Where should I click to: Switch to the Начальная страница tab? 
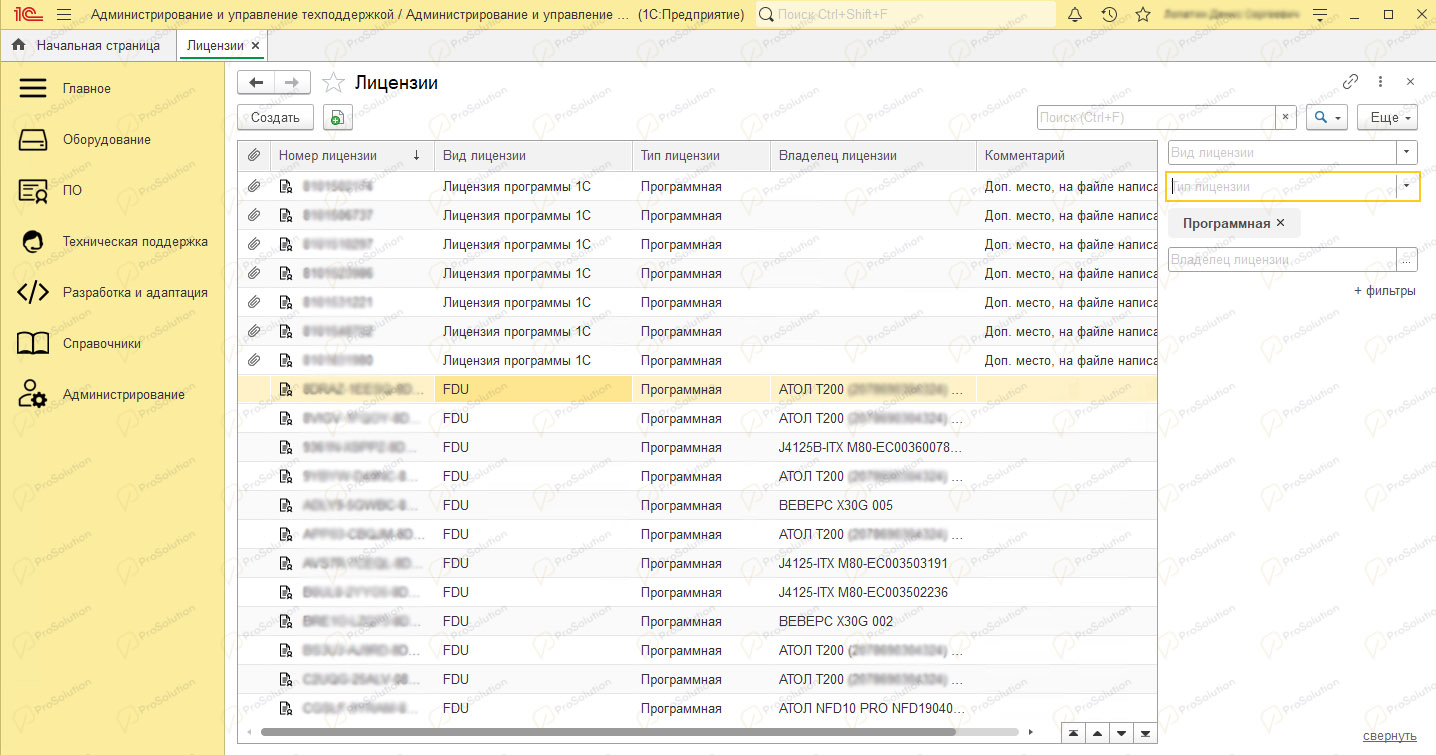[x=87, y=46]
